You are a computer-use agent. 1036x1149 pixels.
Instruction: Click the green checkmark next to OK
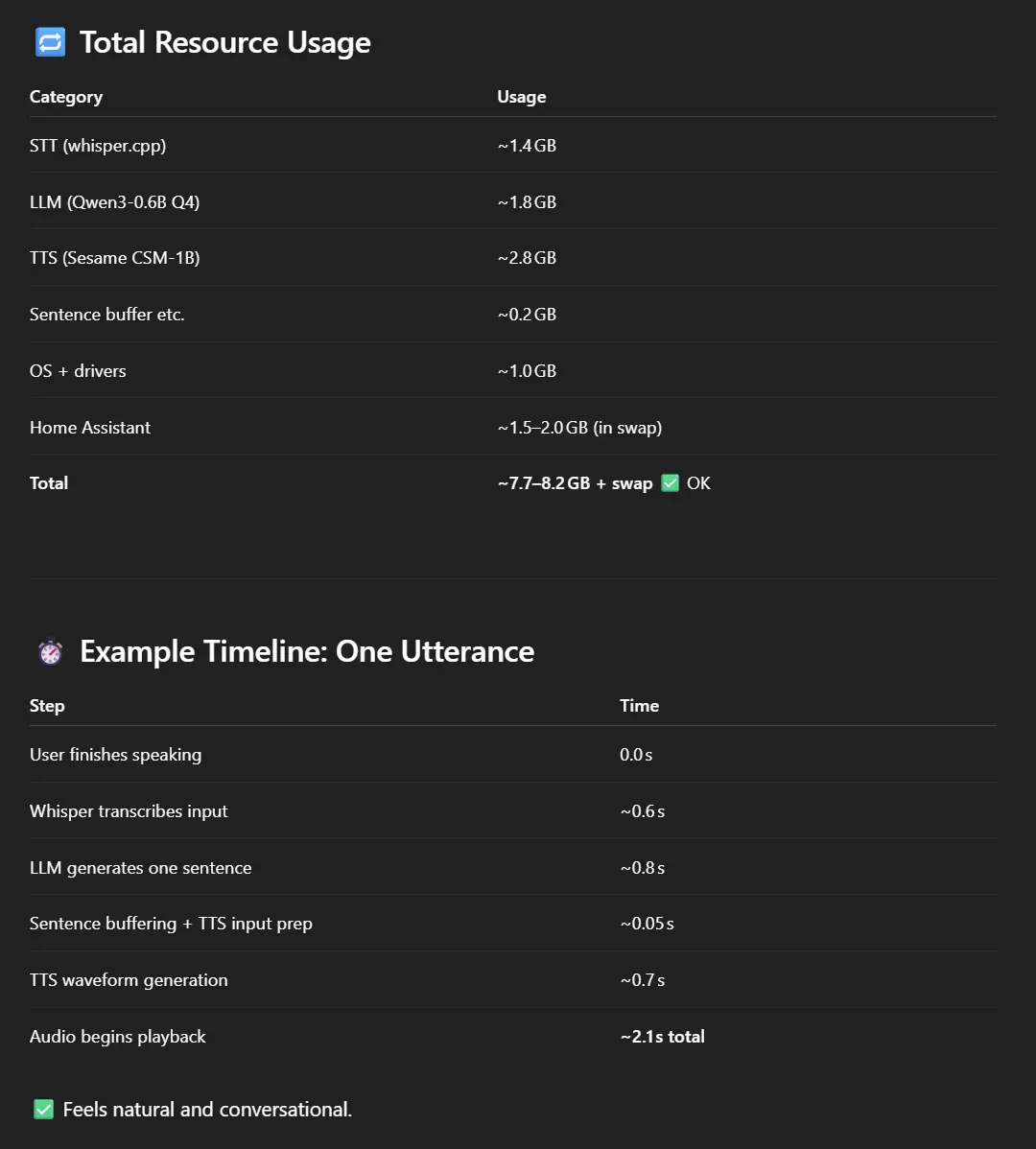[x=670, y=482]
